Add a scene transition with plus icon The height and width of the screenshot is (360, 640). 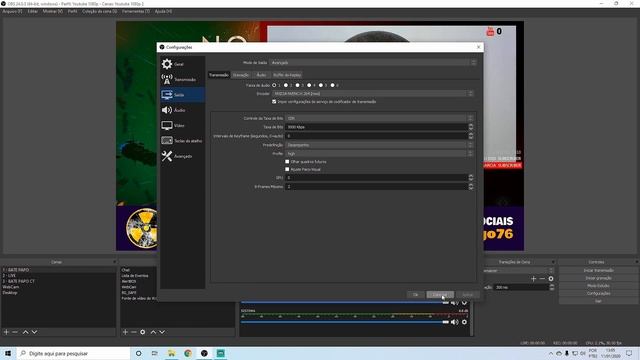533,279
